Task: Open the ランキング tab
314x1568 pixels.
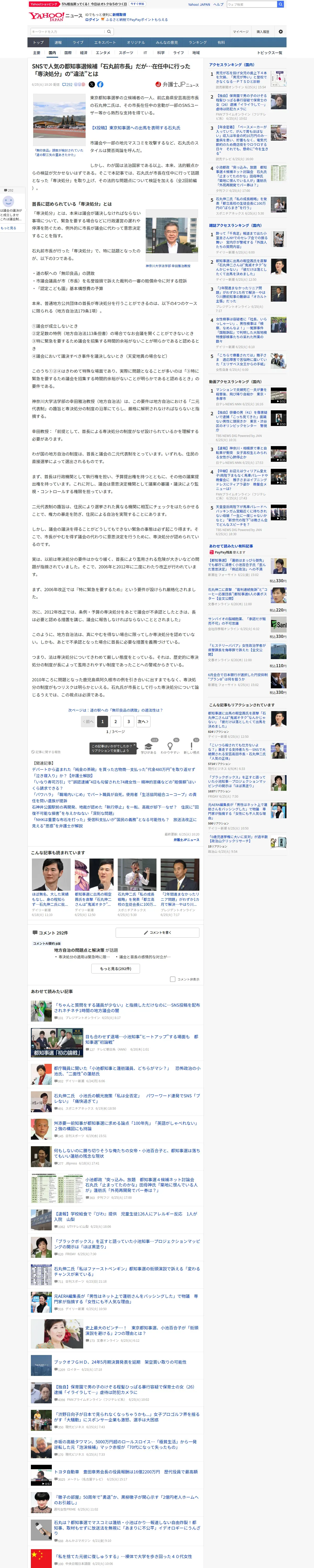Action: (197, 43)
